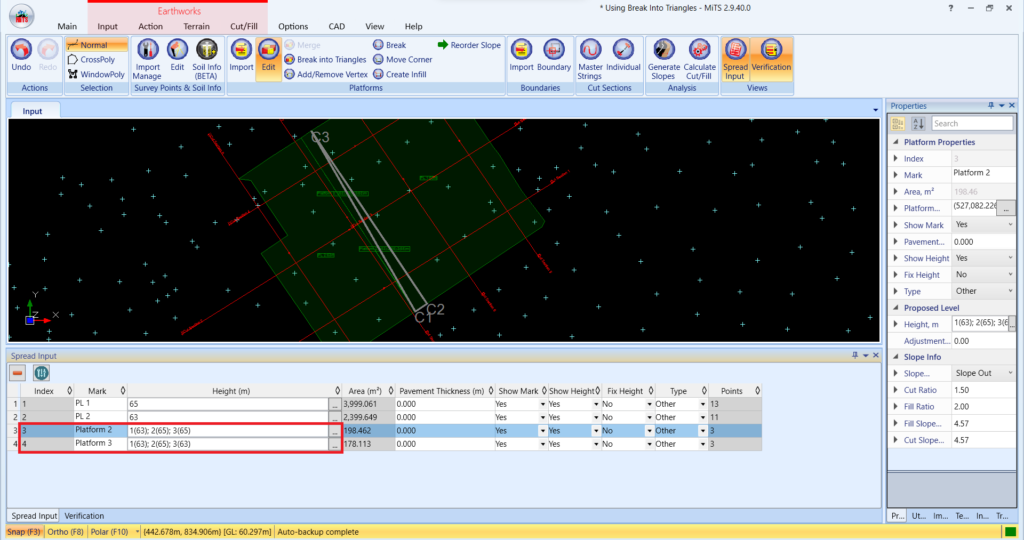Screen dimensions: 1024x540
Task: Run Generate Slopes analysis
Action: (664, 59)
